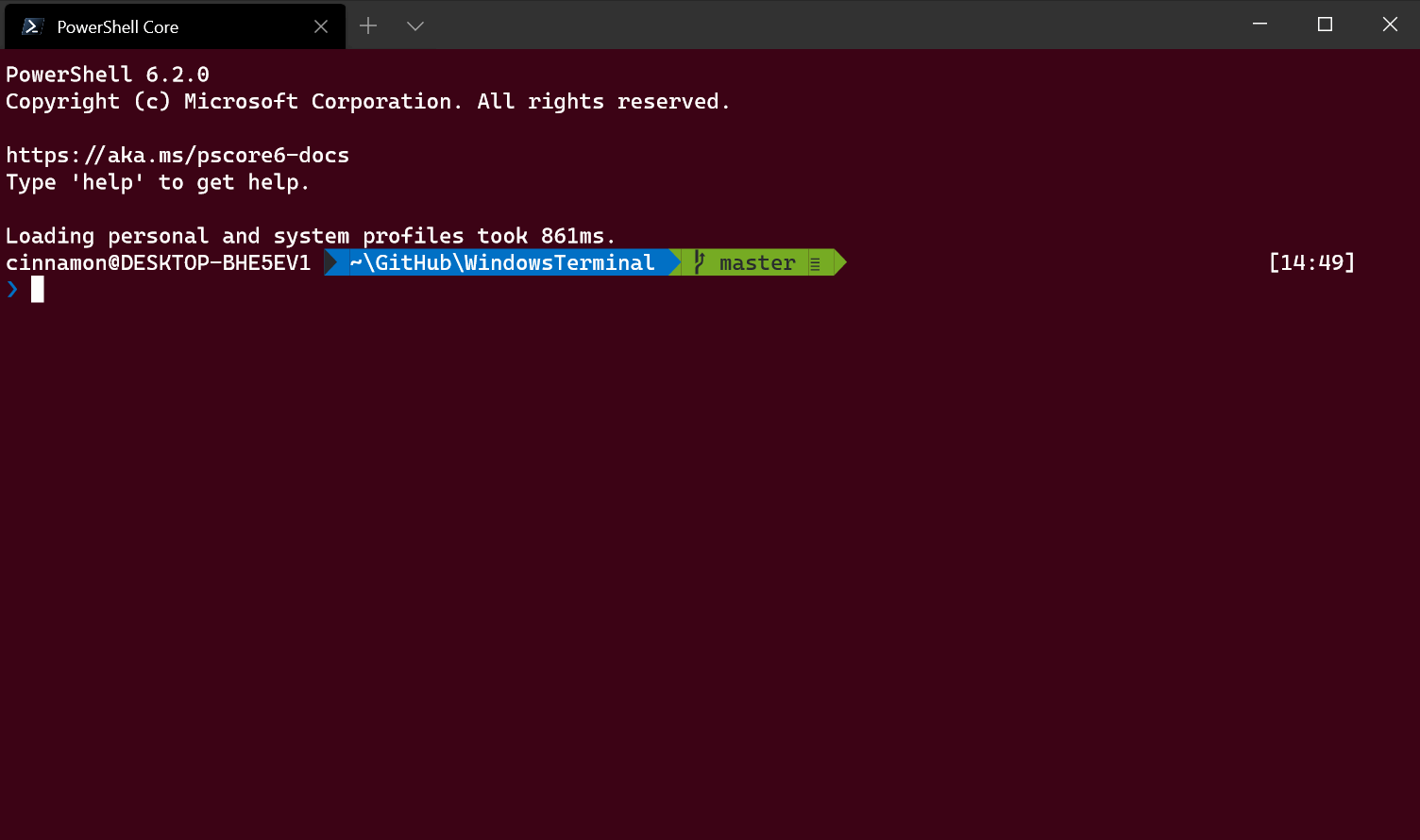
Task: Open a new terminal tab with the plus button
Action: (x=367, y=25)
